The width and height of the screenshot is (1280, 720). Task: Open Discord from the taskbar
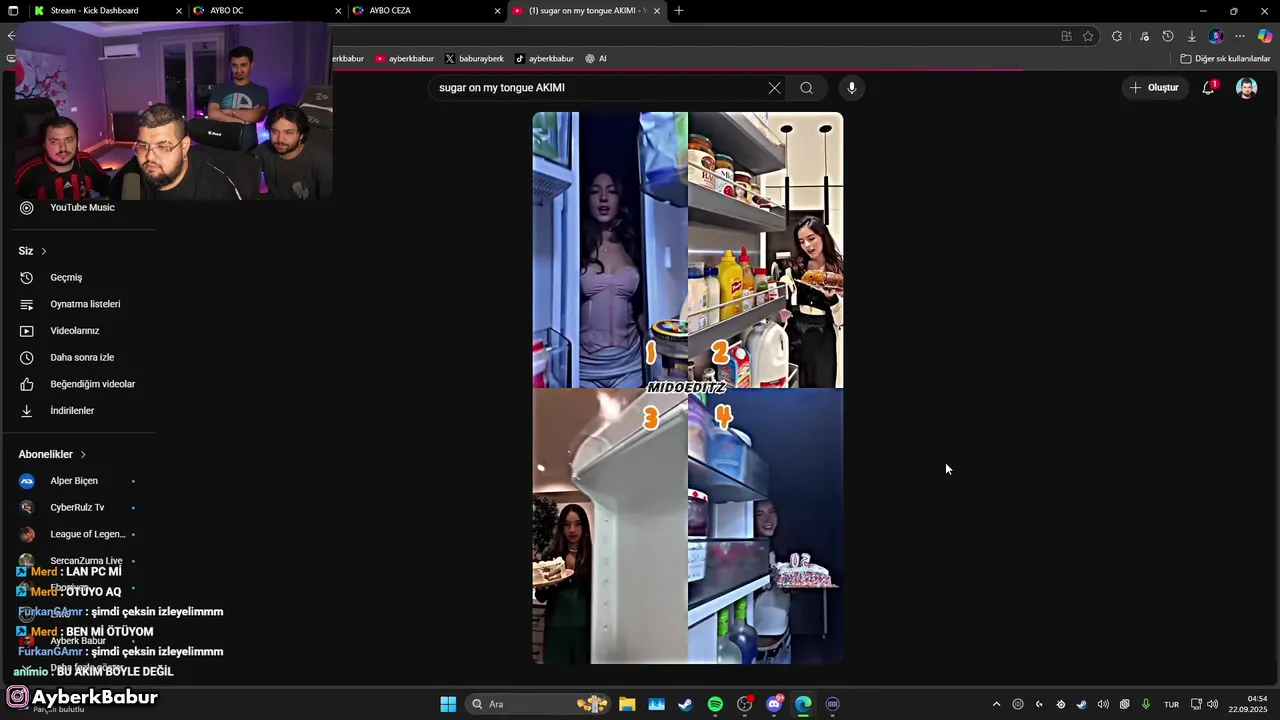click(x=774, y=704)
